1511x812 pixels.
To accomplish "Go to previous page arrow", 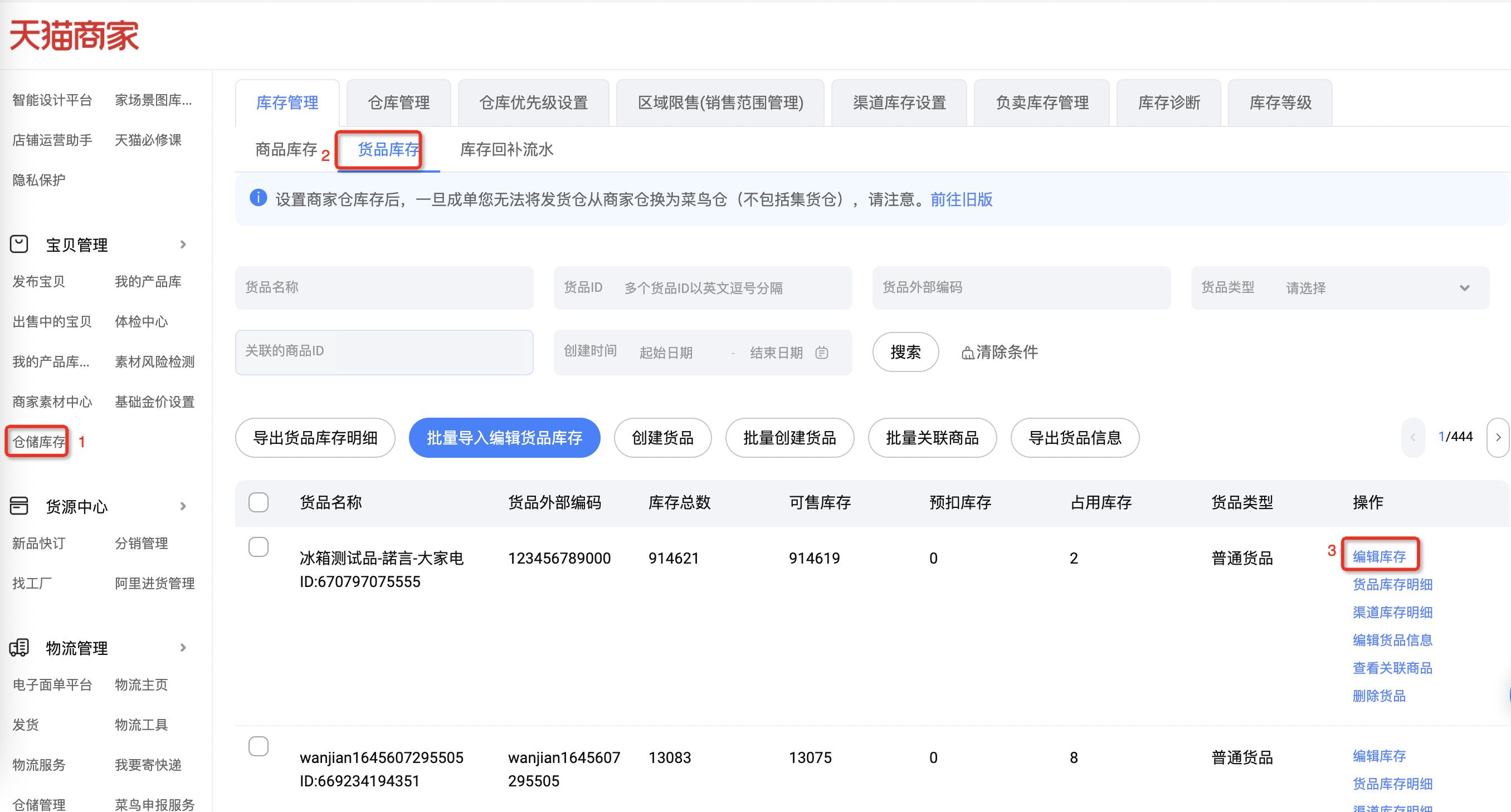I will [x=1413, y=437].
